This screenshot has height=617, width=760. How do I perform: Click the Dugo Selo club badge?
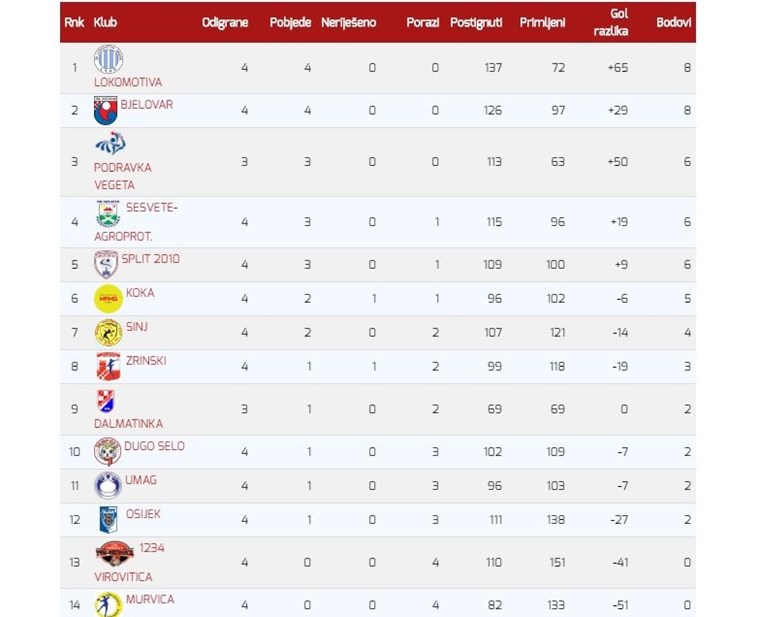point(107,452)
